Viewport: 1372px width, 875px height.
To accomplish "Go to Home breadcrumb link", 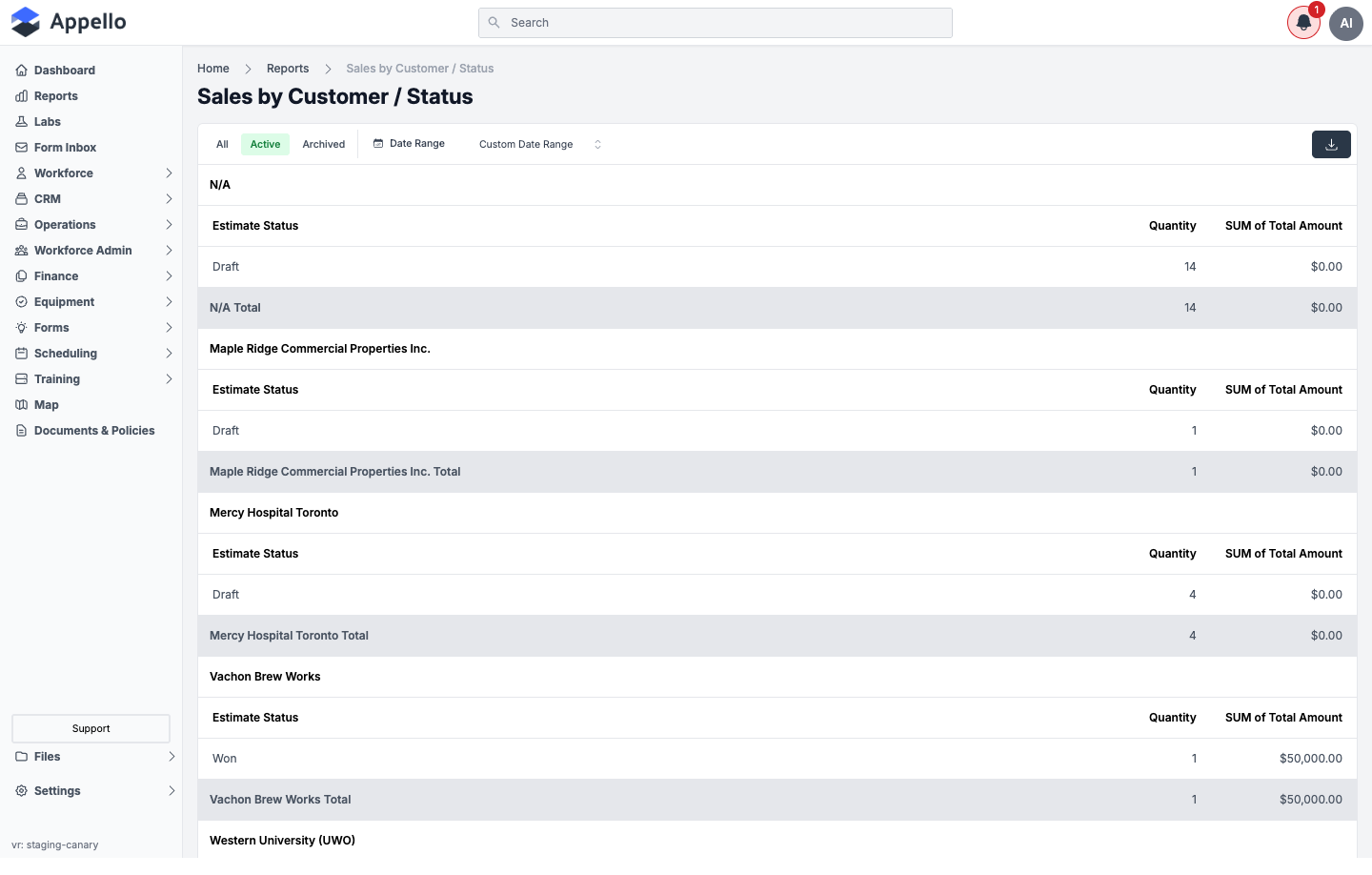I will coord(213,69).
